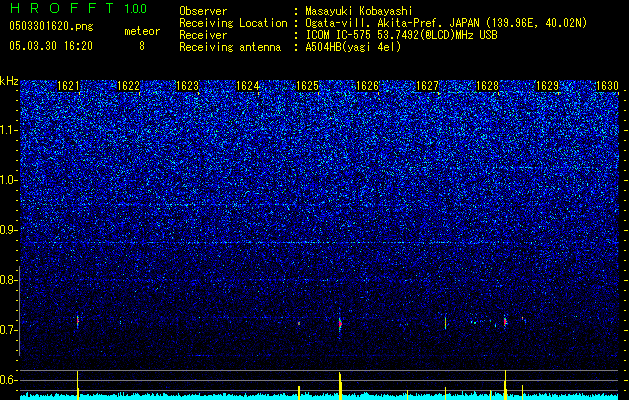Click the 1.0 kHz frequency label
Image resolution: width=629 pixels, height=400 pixels.
(8, 180)
